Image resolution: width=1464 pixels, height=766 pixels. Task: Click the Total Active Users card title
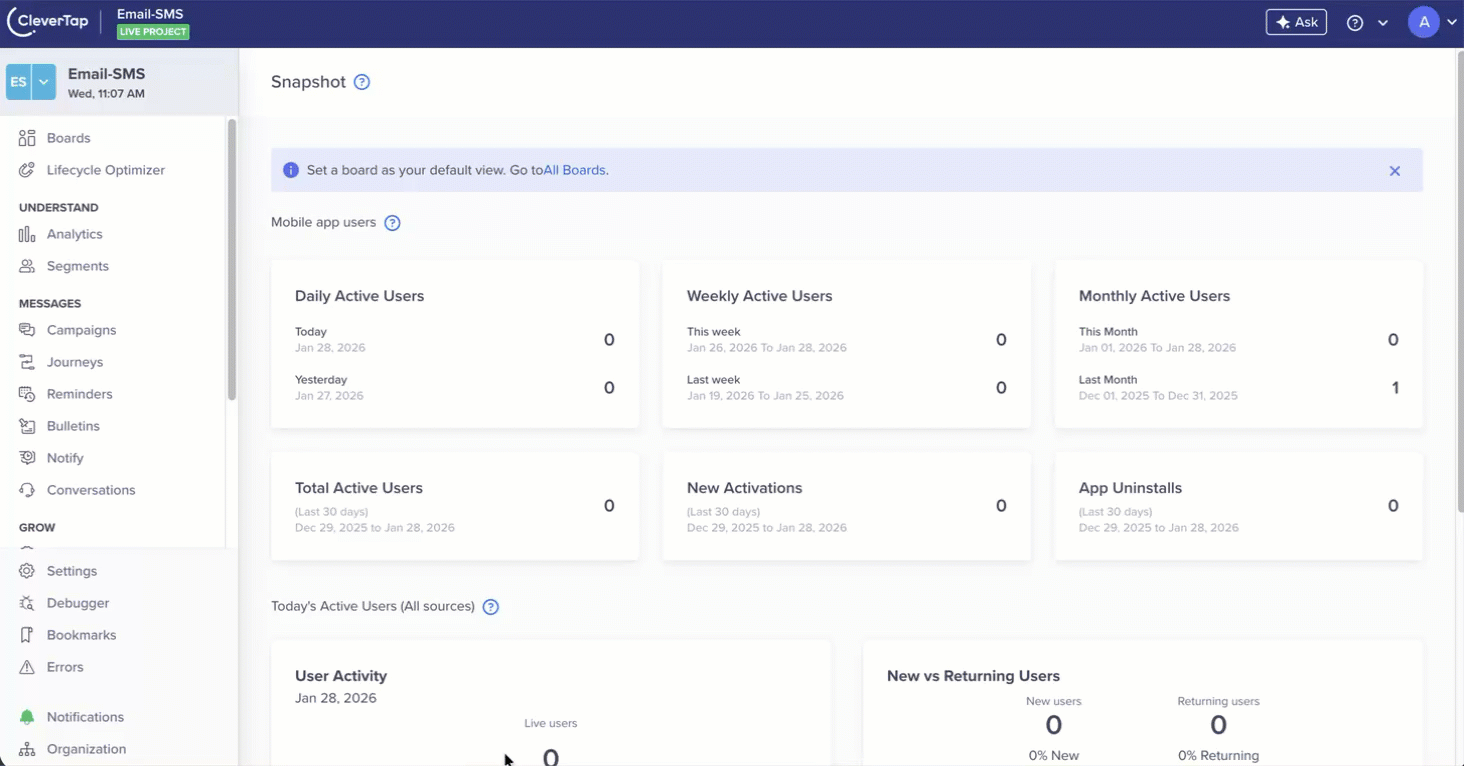[359, 488]
